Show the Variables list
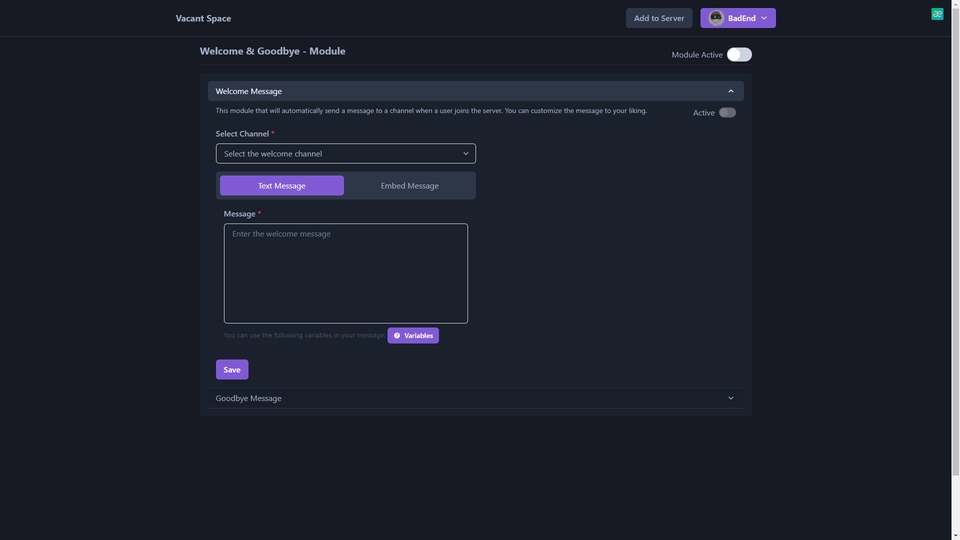 pyautogui.click(x=413, y=336)
